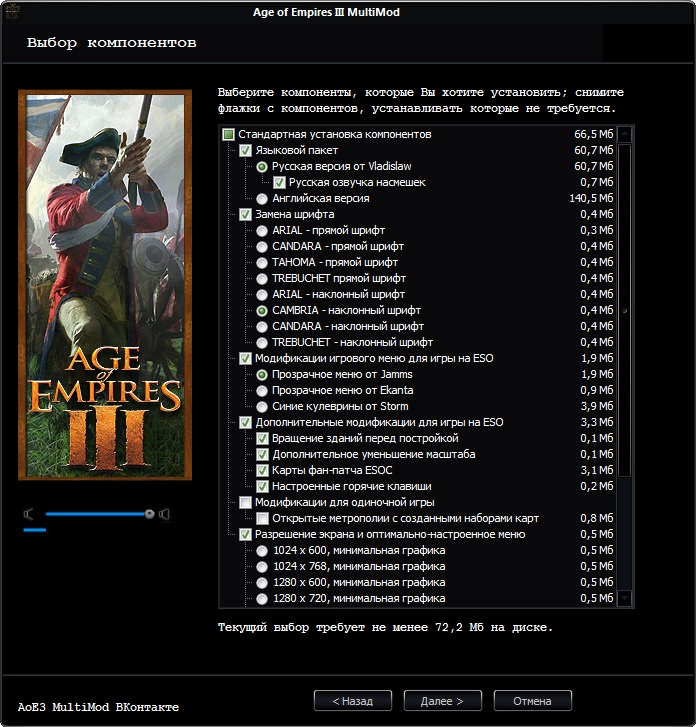
Task: Open the 'AoE3 MultiMod ВКонтакте' link
Action: click(98, 707)
